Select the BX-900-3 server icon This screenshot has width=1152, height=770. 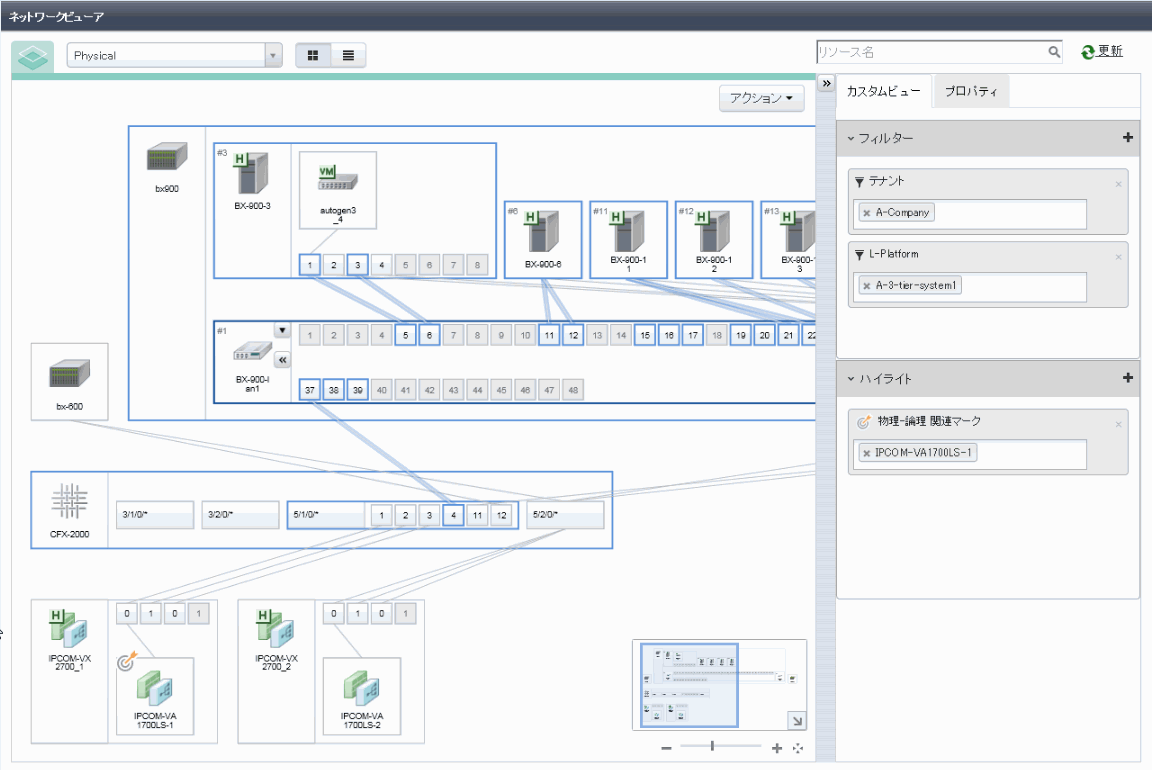(252, 173)
